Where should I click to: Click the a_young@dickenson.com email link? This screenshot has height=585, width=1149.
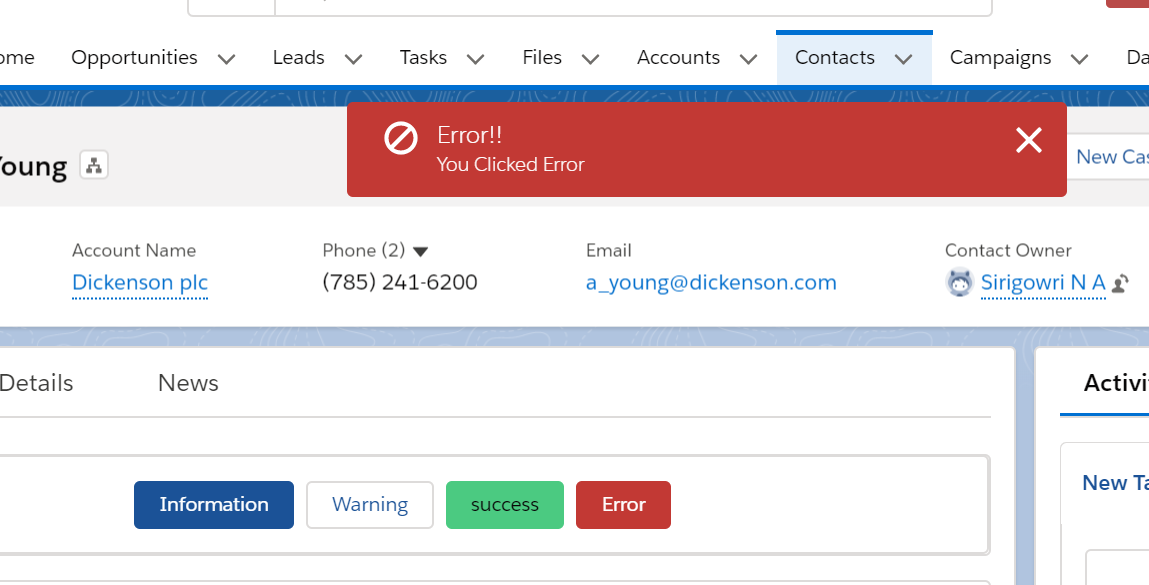[x=711, y=282]
